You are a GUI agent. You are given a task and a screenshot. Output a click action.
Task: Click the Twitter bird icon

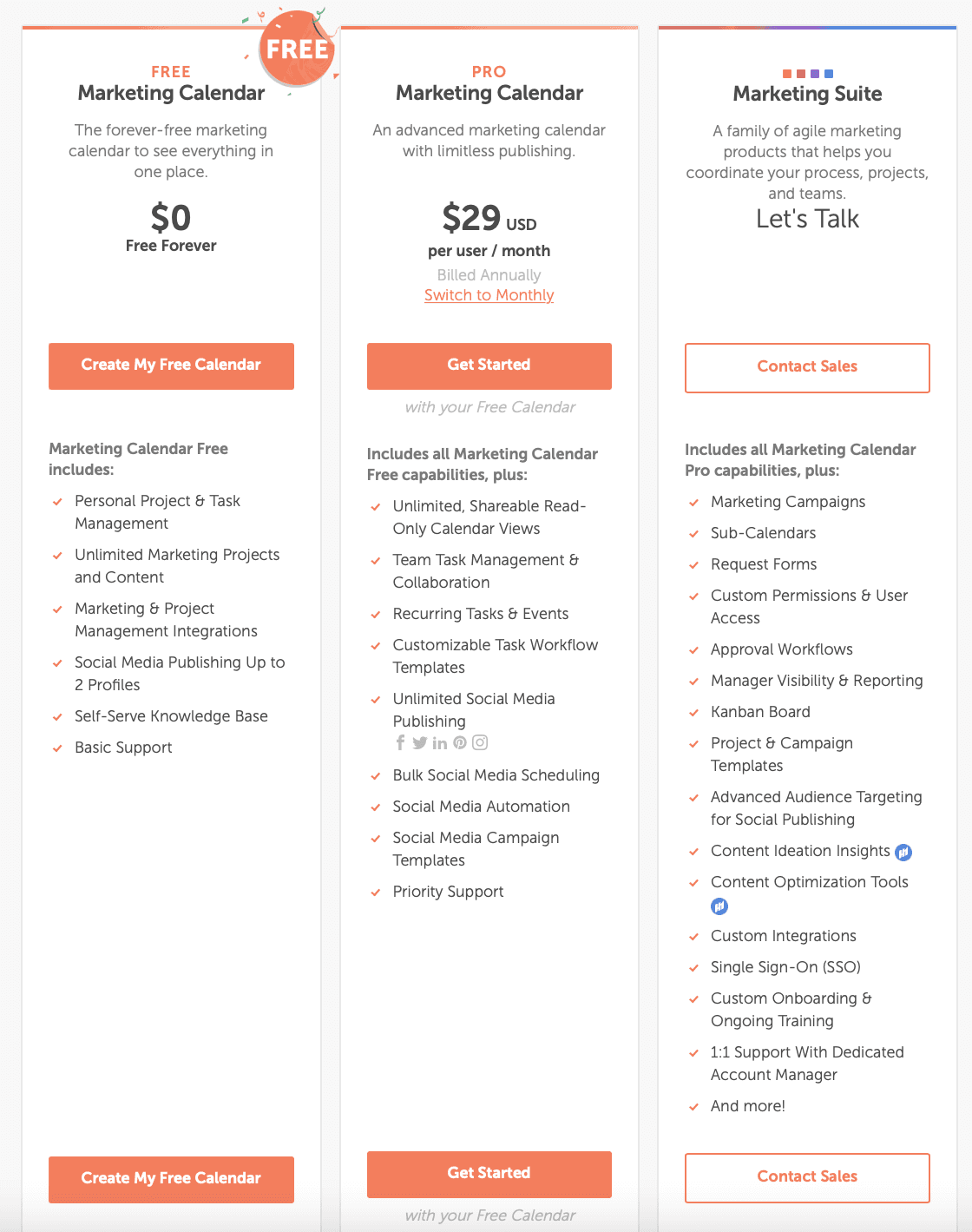coord(420,742)
